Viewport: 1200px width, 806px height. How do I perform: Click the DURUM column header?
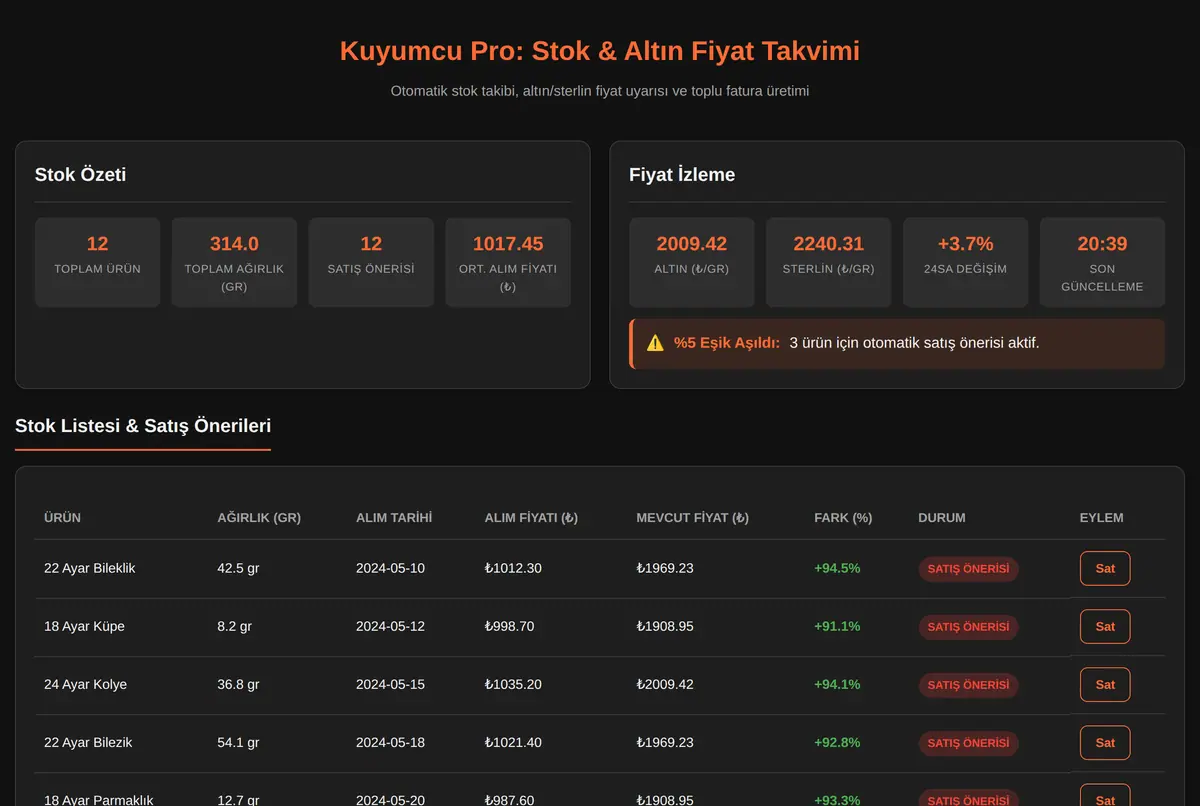pyautogui.click(x=942, y=518)
